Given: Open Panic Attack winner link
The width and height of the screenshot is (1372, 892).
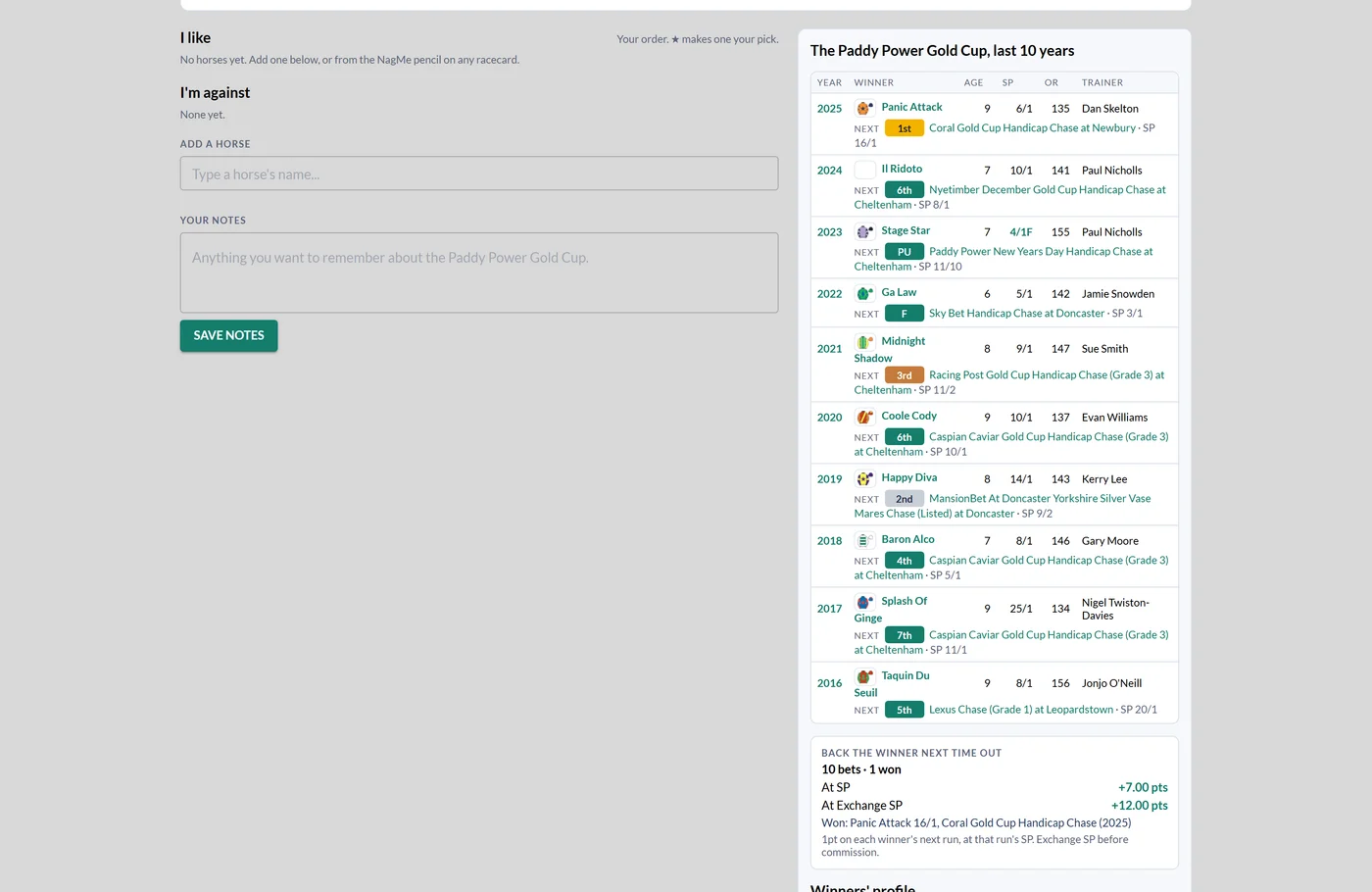Looking at the screenshot, I should pos(911,107).
